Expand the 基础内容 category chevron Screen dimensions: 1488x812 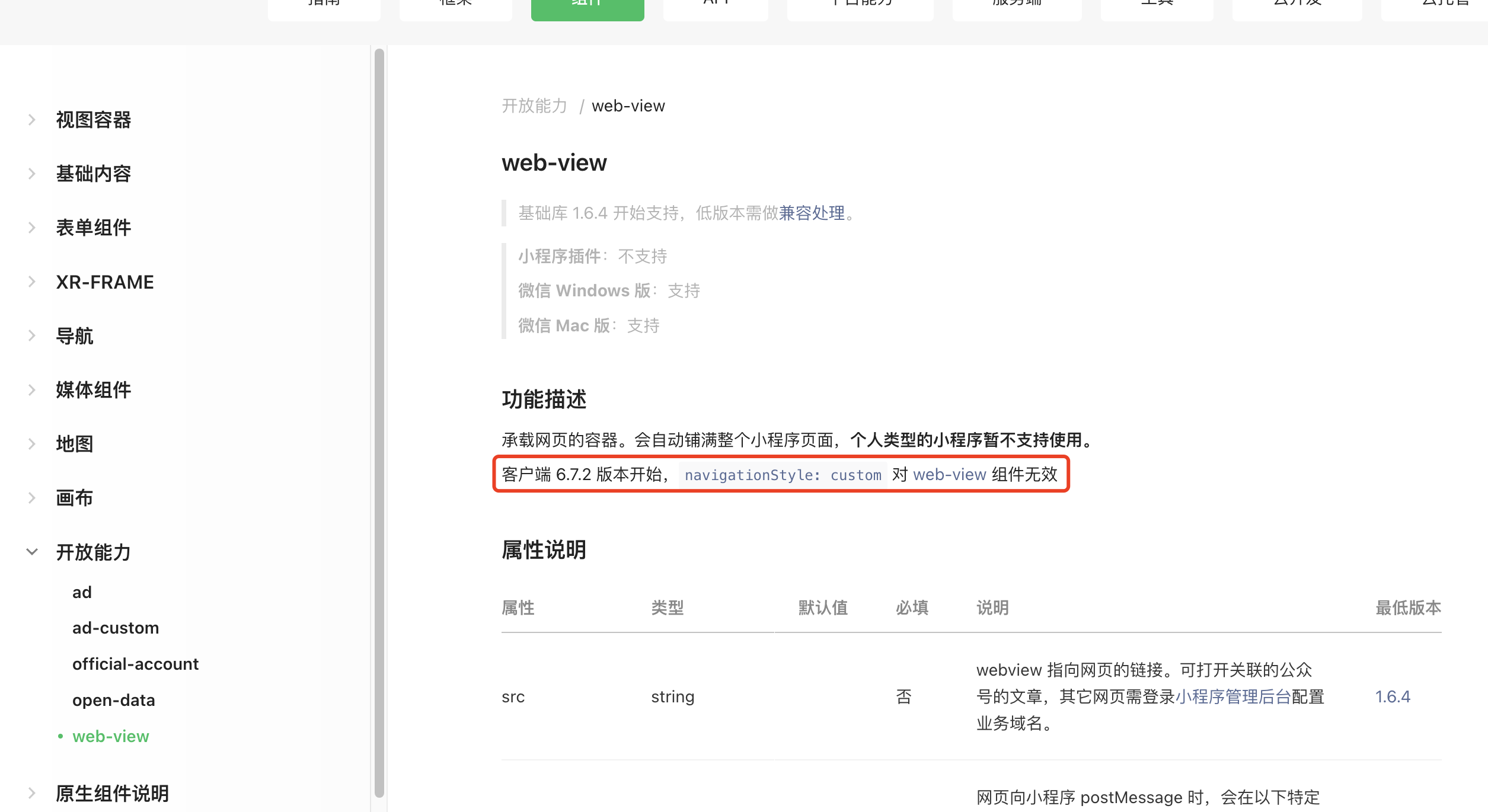tap(32, 174)
